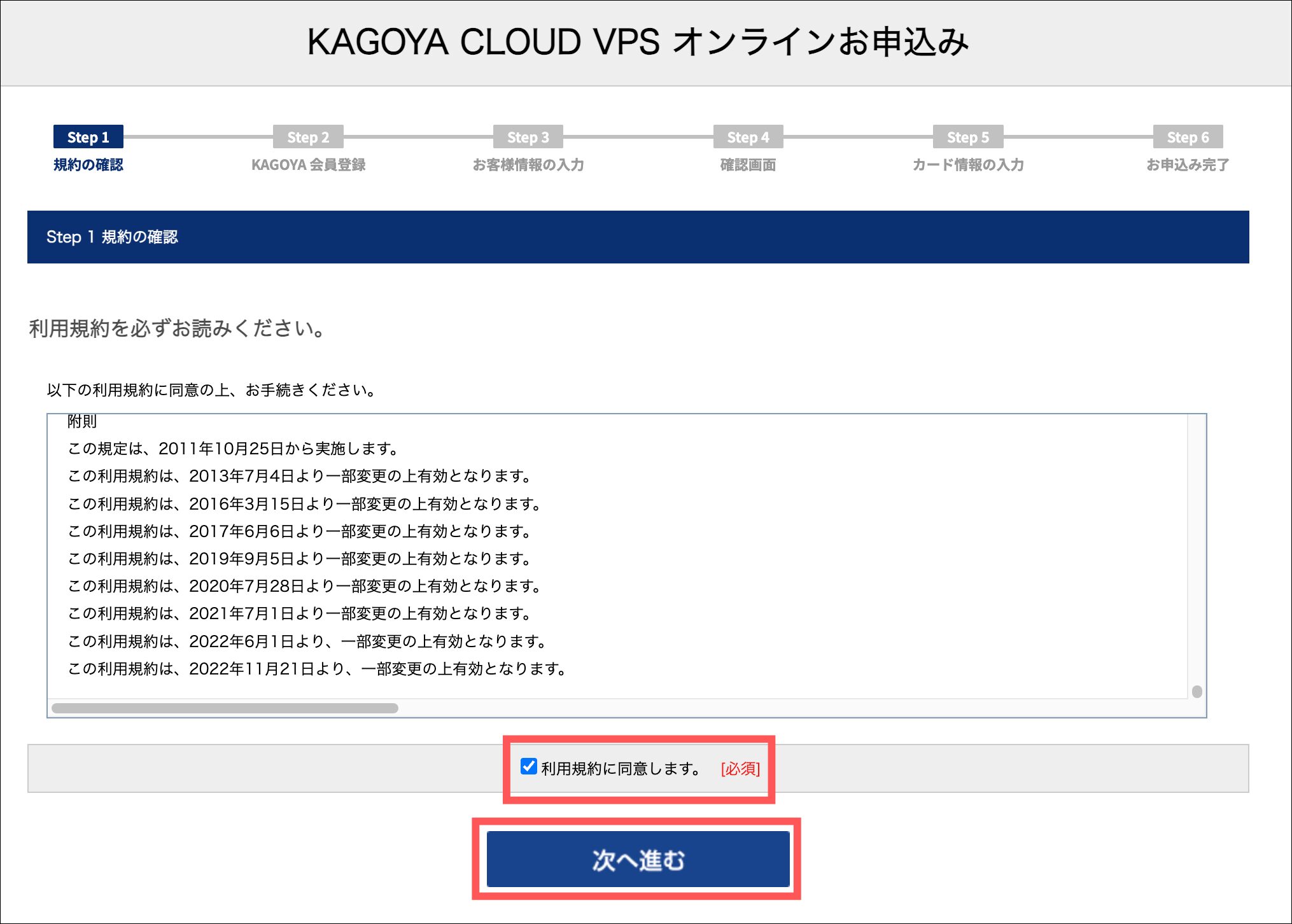Select the Step 4 progress indicator
The height and width of the screenshot is (924, 1292).
click(x=748, y=137)
